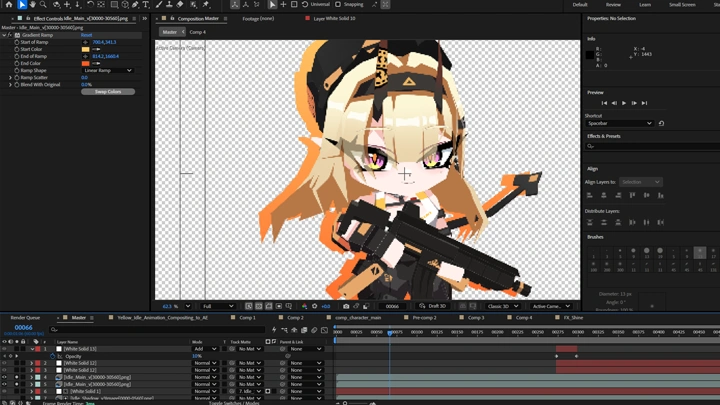Click the Effects & Presets search field
This screenshot has width=720, height=405.
(652, 146)
